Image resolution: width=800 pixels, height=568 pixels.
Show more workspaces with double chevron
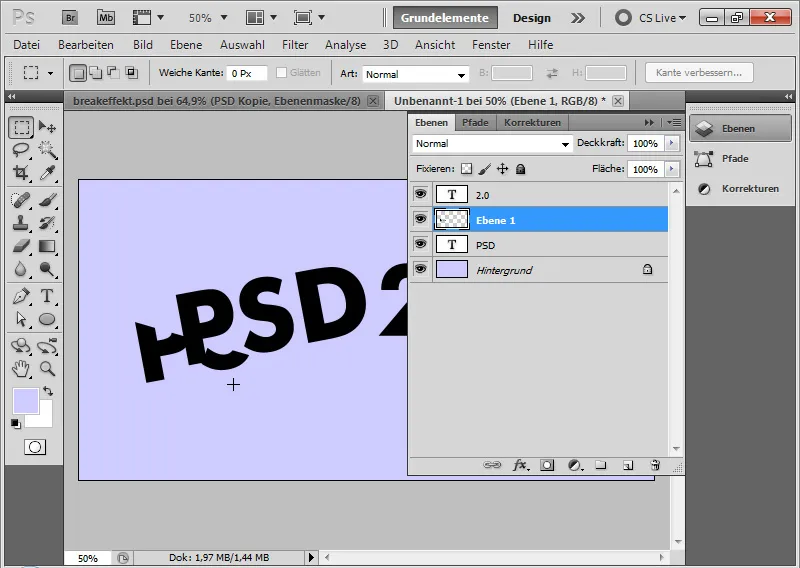(x=578, y=18)
